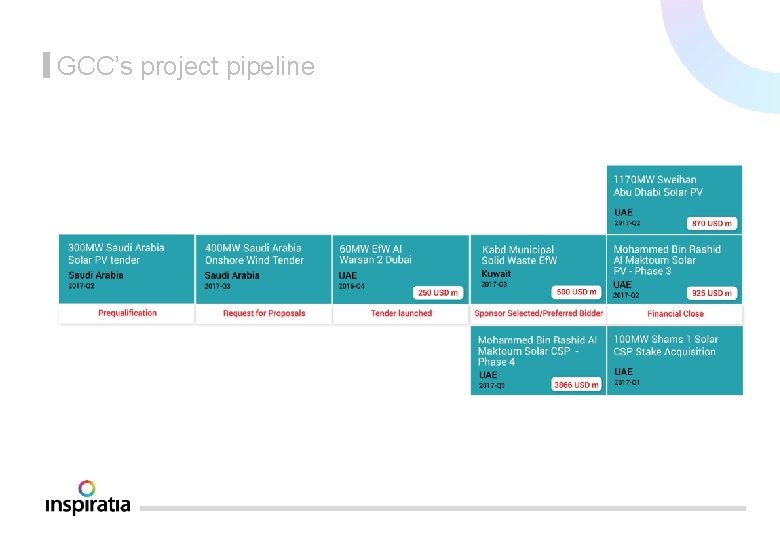Screen dimensions: 780x540
Task: Click the 2017-Q1 date on Shams 1 card
Action: click(x=627, y=382)
